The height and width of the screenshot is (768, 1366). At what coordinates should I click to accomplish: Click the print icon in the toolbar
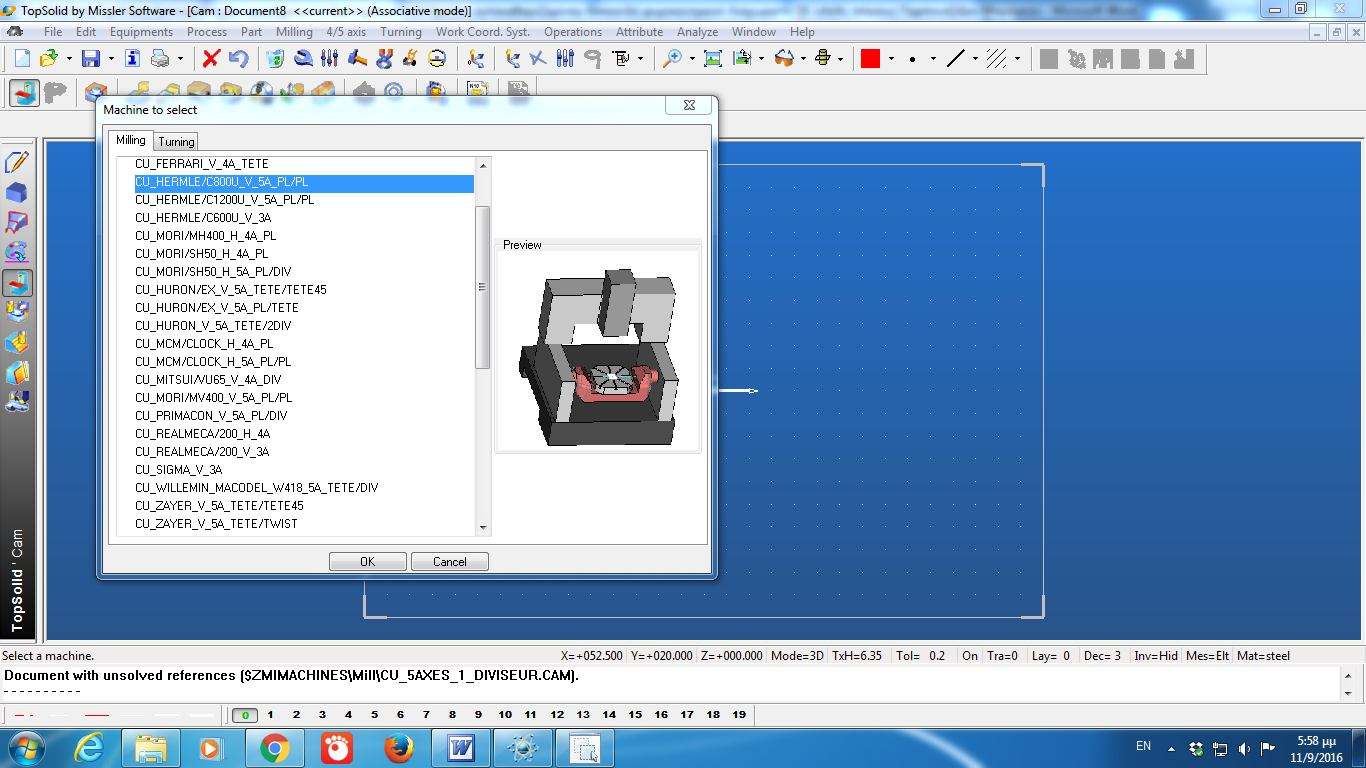[x=160, y=59]
